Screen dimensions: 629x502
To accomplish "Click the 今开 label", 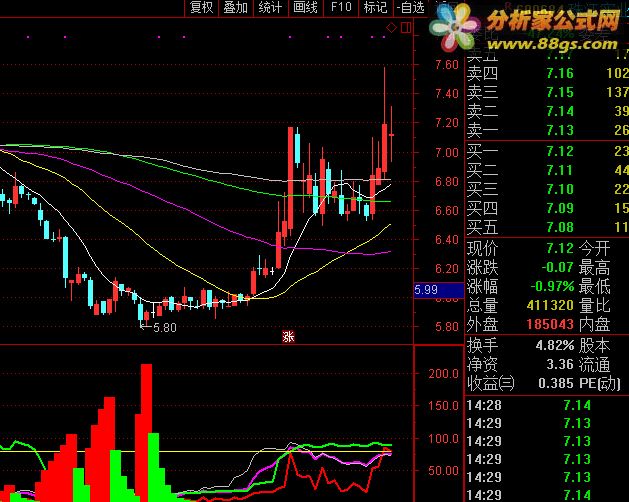I will 595,249.
